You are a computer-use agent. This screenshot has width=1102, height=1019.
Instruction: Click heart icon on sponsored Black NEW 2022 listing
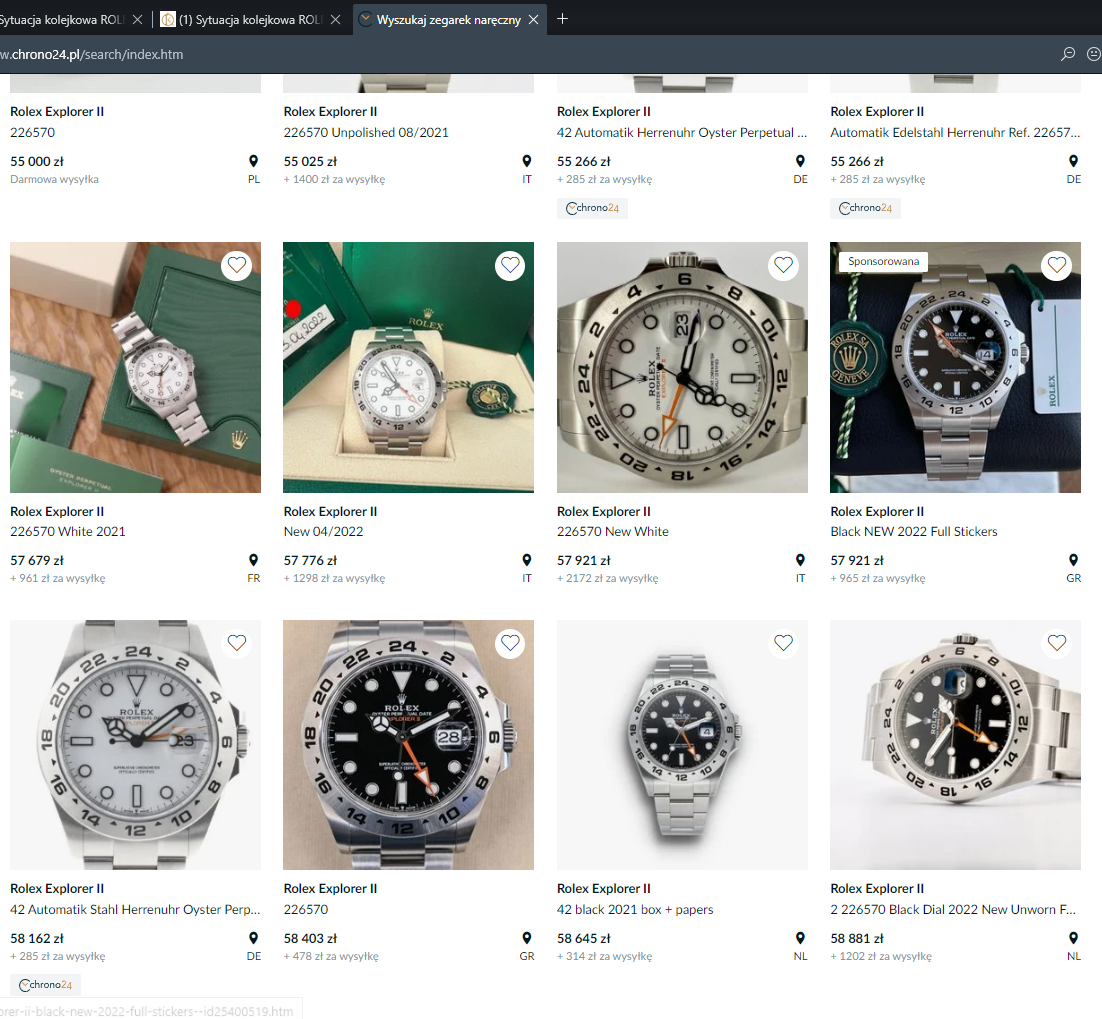1056,265
